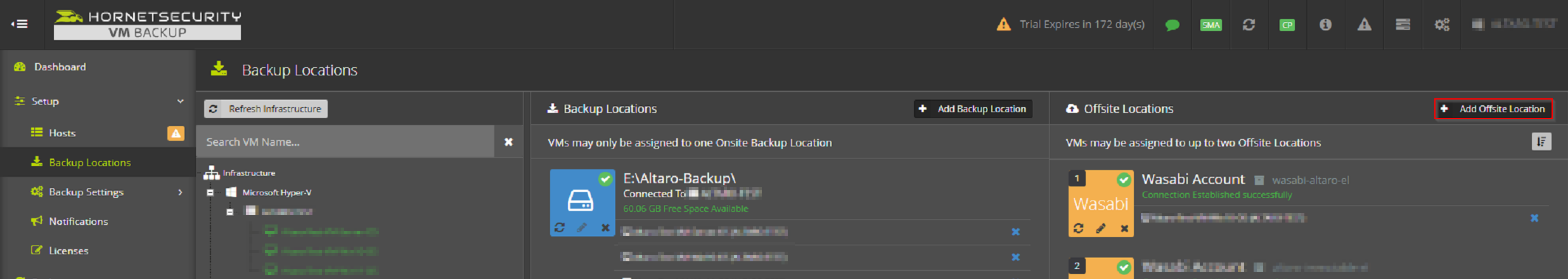1568x279 pixels.
Task: Refresh the E:\Altaro-Backup\ location tile
Action: (560, 227)
